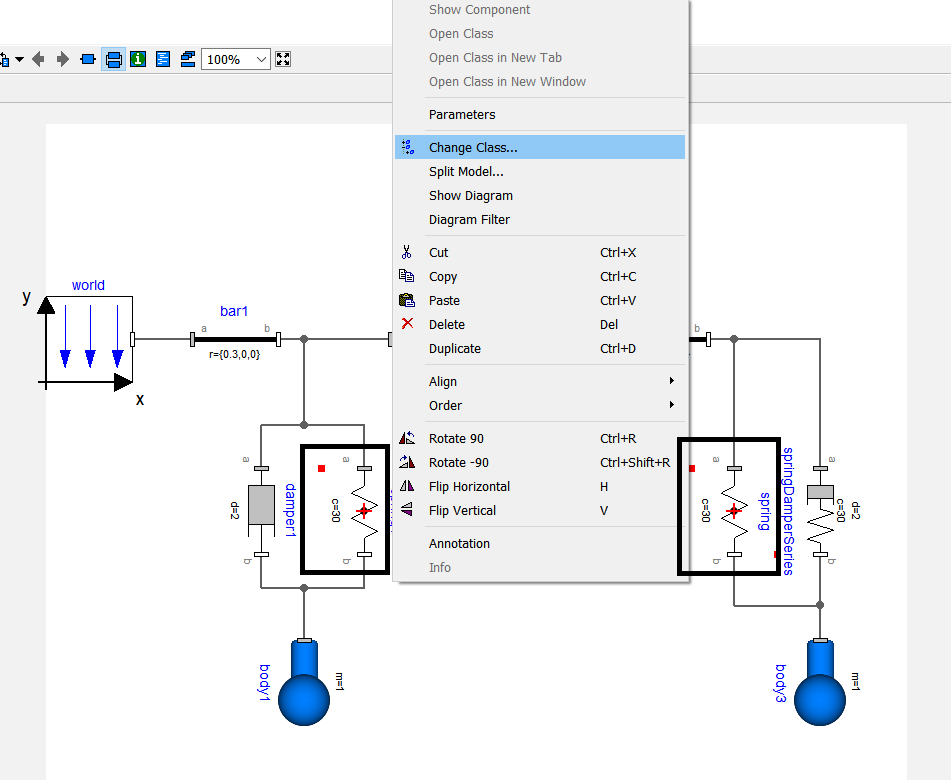951x780 pixels.
Task: Click Fit to Window icon
Action: tap(283, 59)
